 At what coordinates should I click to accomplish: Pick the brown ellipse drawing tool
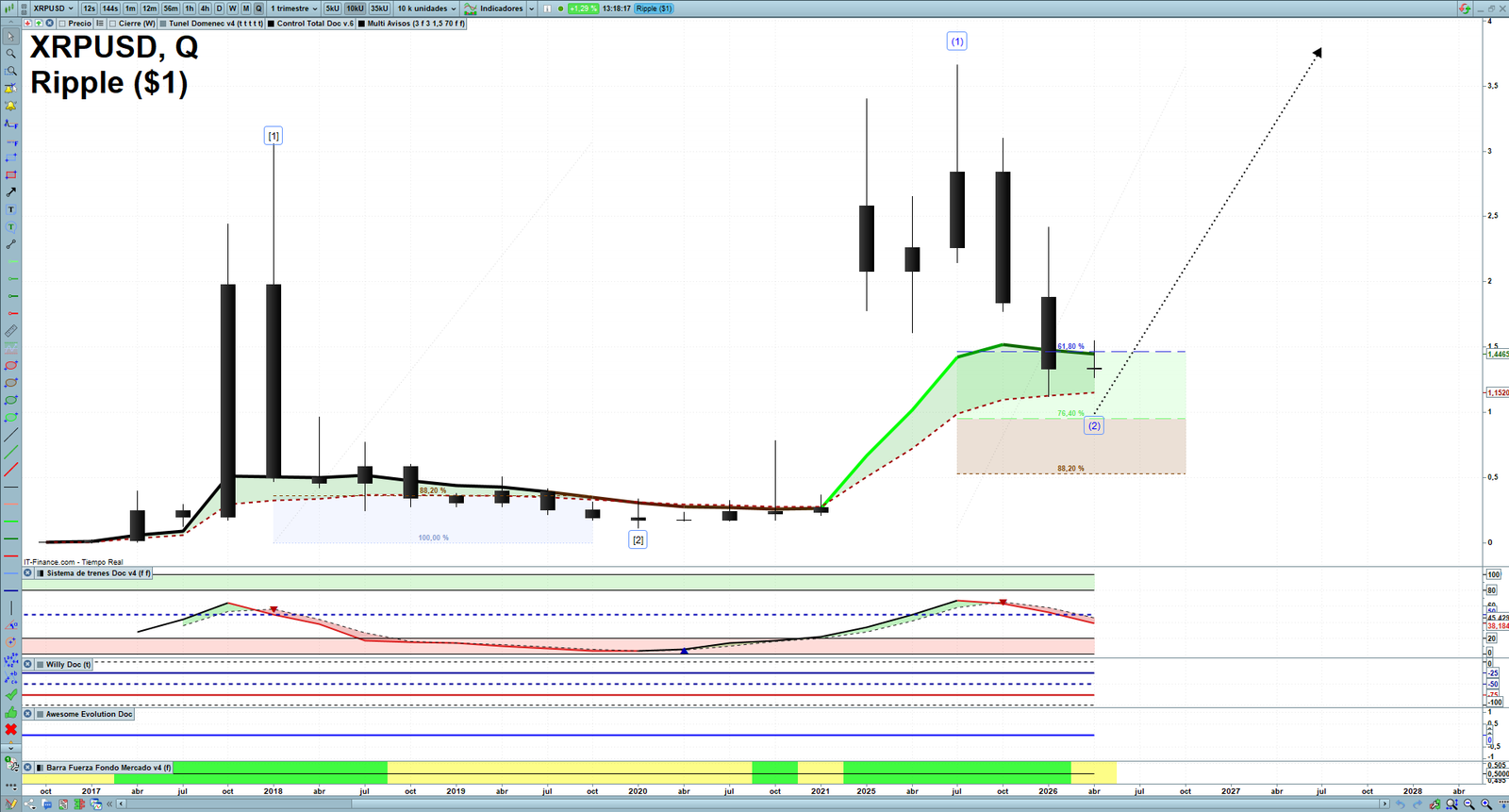pos(10,383)
